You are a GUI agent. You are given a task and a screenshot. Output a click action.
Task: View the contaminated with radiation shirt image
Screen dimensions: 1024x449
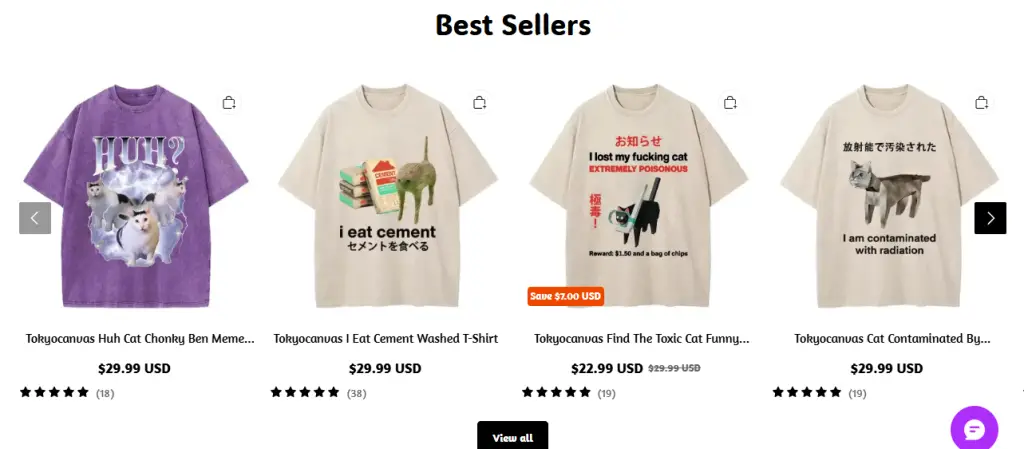889,196
